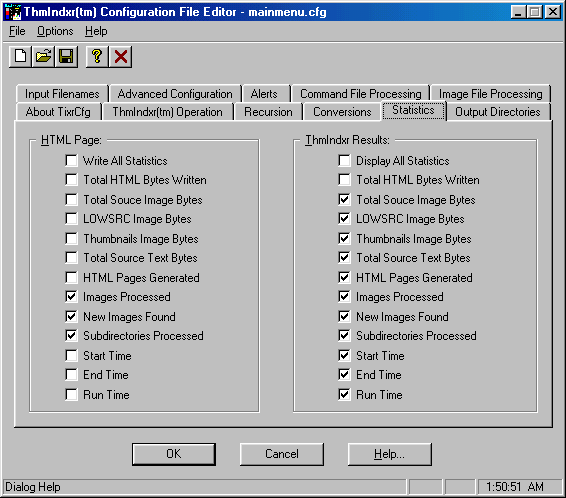Open a configuration file via folder icon

[x=43, y=56]
